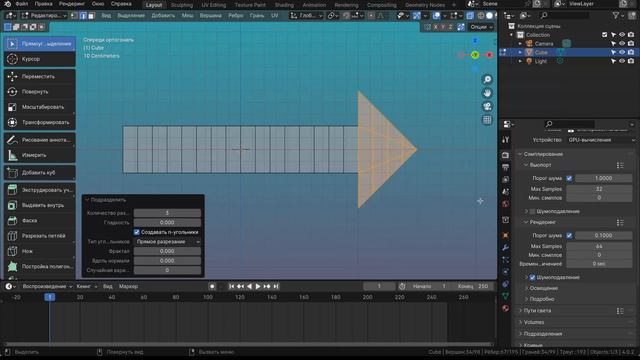640x360 pixels.
Task: Play the timeline animation forward
Action: click(258, 287)
